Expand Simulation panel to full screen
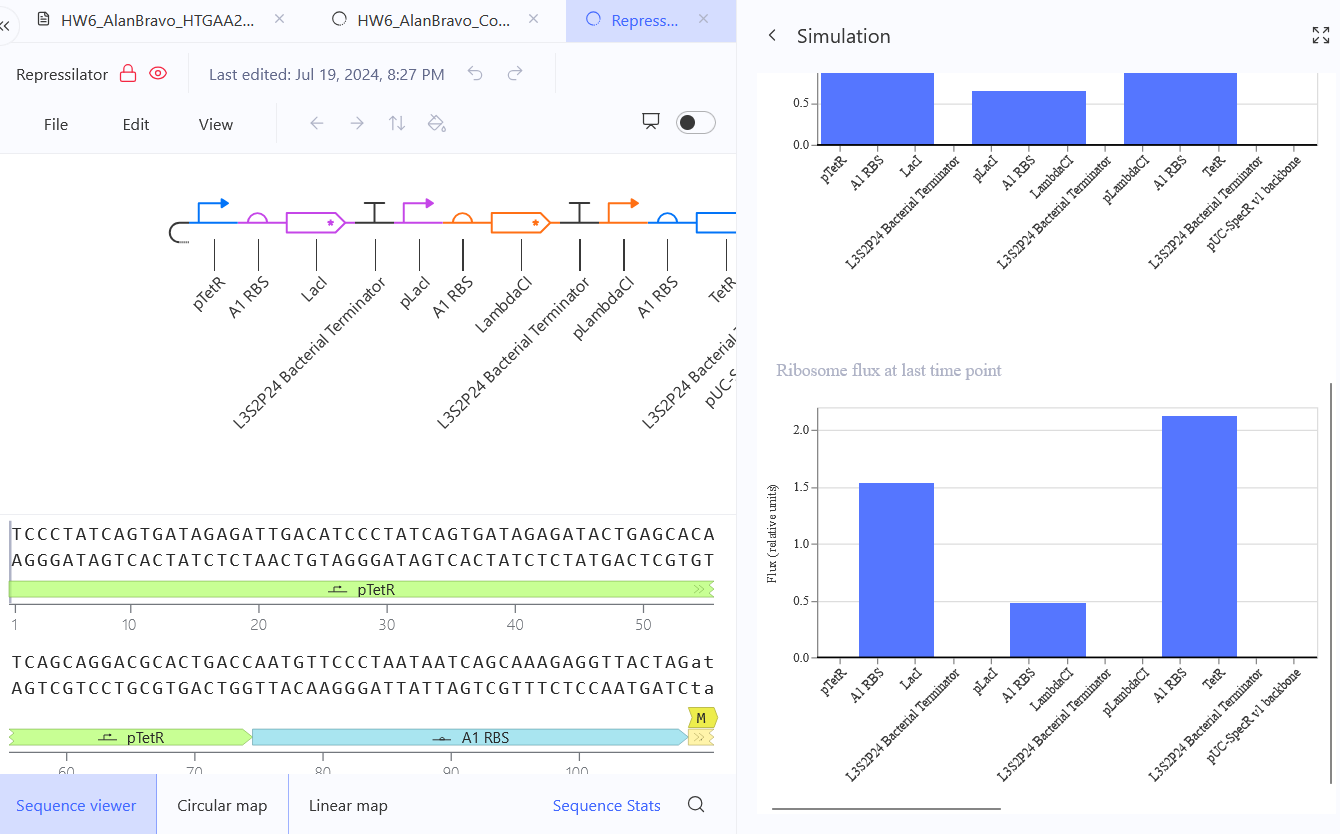This screenshot has width=1340, height=834. (x=1320, y=35)
